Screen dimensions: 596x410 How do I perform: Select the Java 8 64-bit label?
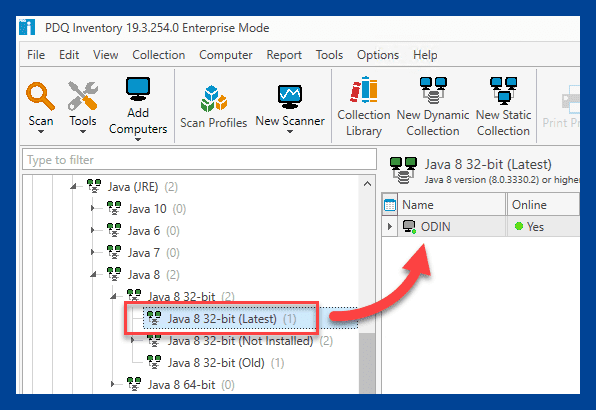pos(181,385)
